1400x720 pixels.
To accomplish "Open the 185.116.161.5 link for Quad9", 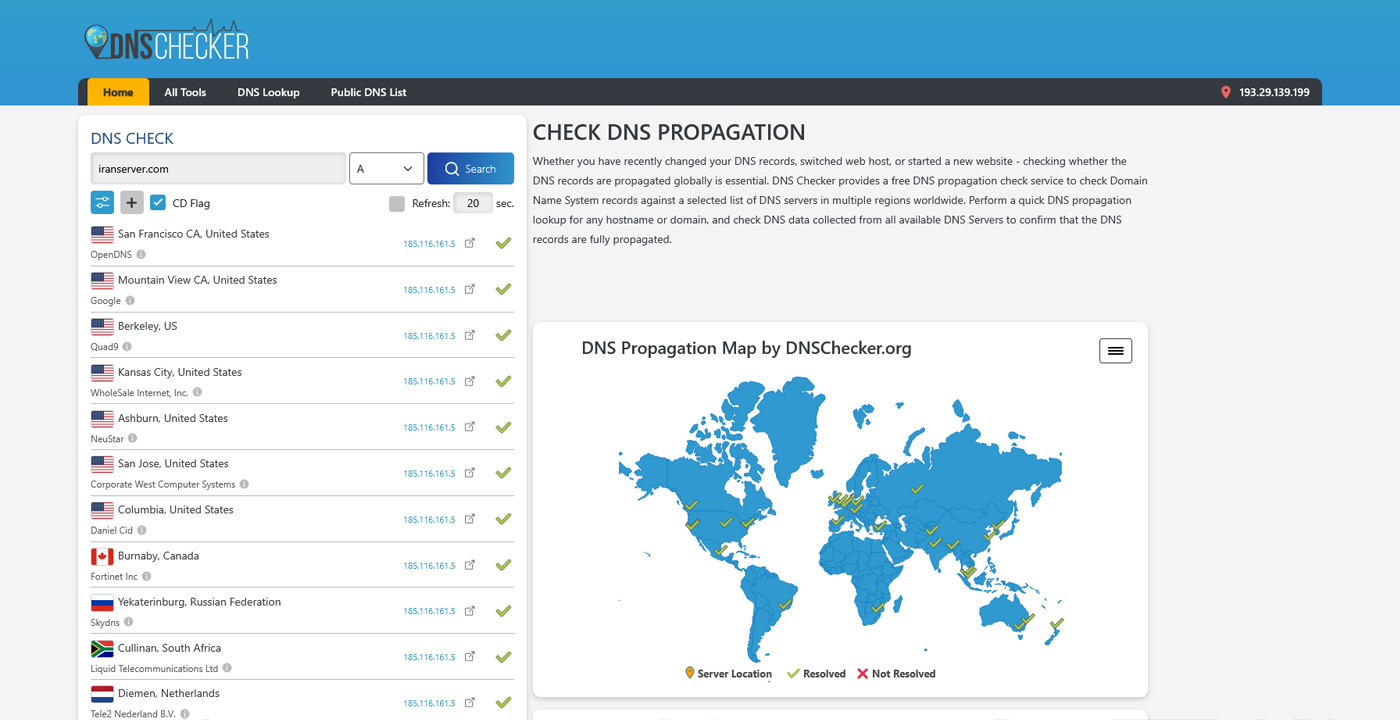I will (430, 334).
